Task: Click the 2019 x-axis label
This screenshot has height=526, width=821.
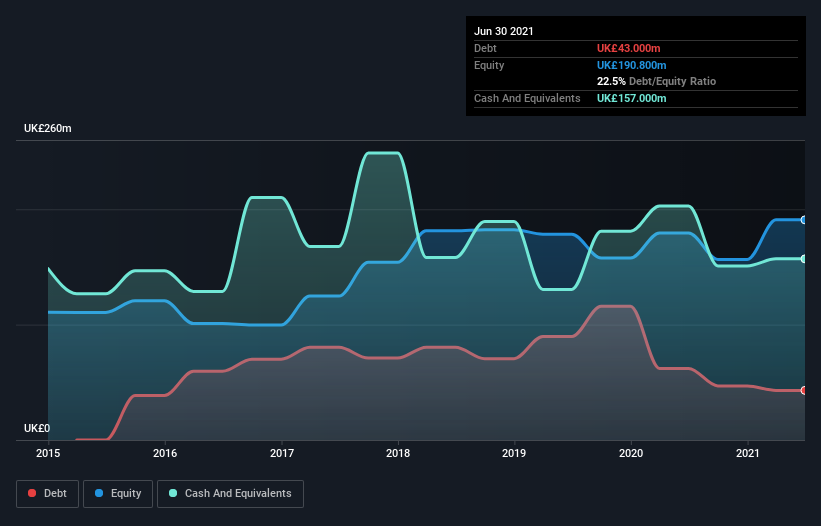Action: pos(514,453)
